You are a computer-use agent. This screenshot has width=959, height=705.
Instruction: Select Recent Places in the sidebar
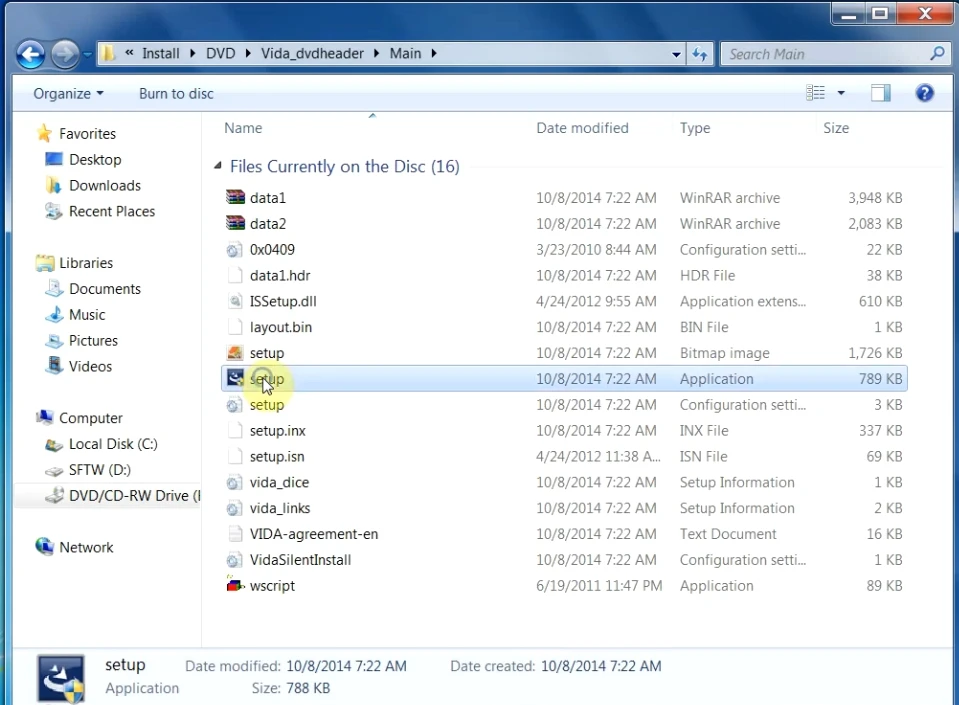pyautogui.click(x=112, y=212)
